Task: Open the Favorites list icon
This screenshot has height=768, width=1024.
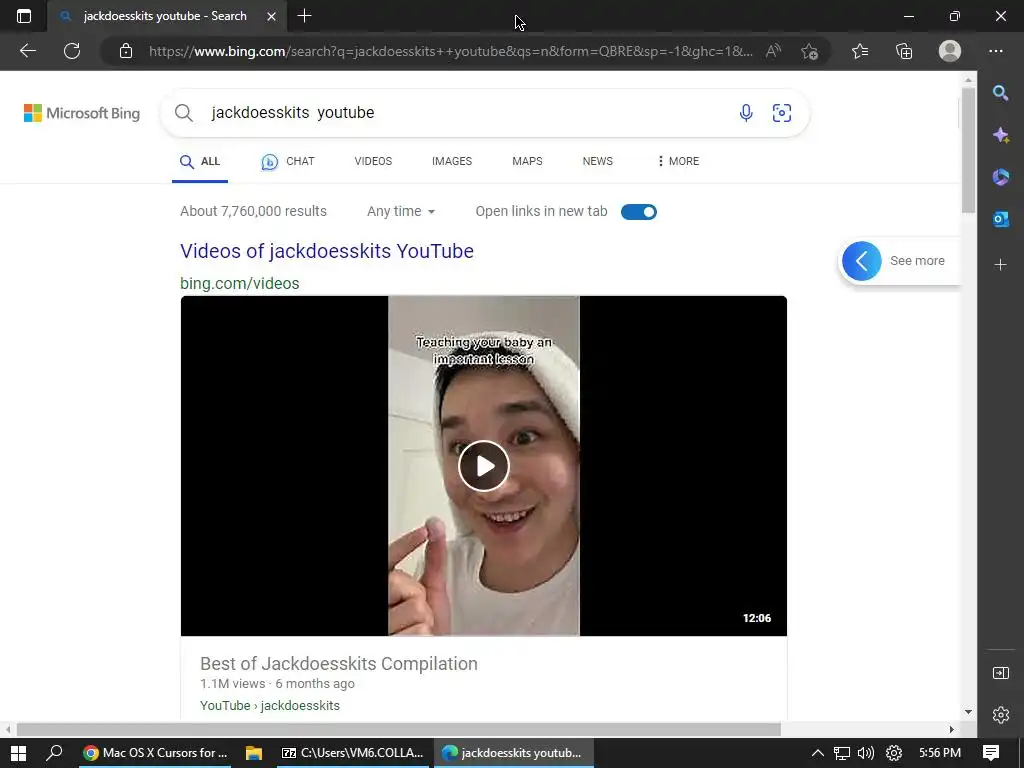Action: 860,51
